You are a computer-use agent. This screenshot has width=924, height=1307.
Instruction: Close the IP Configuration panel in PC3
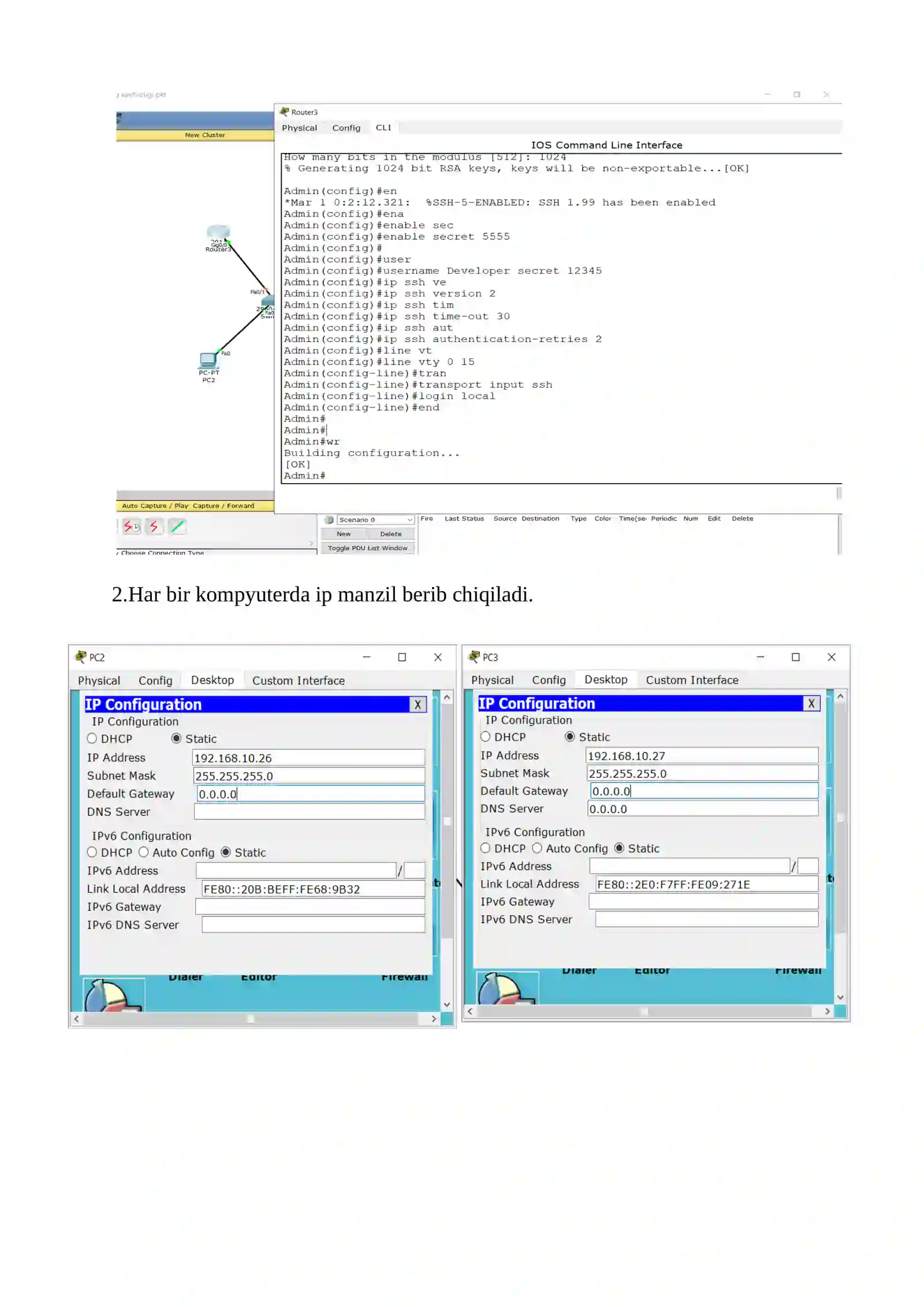pyautogui.click(x=811, y=703)
